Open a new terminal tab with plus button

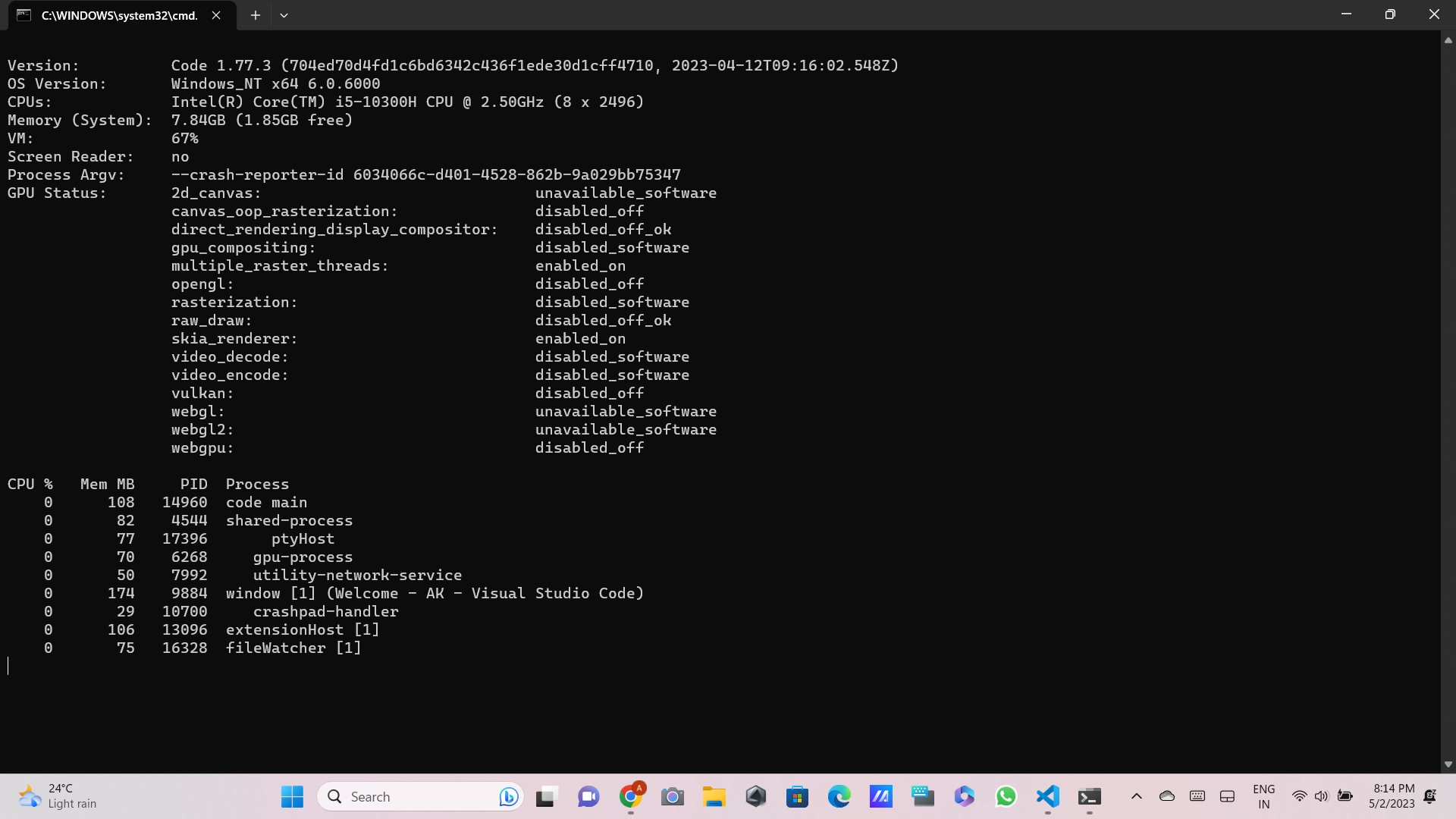pos(255,14)
